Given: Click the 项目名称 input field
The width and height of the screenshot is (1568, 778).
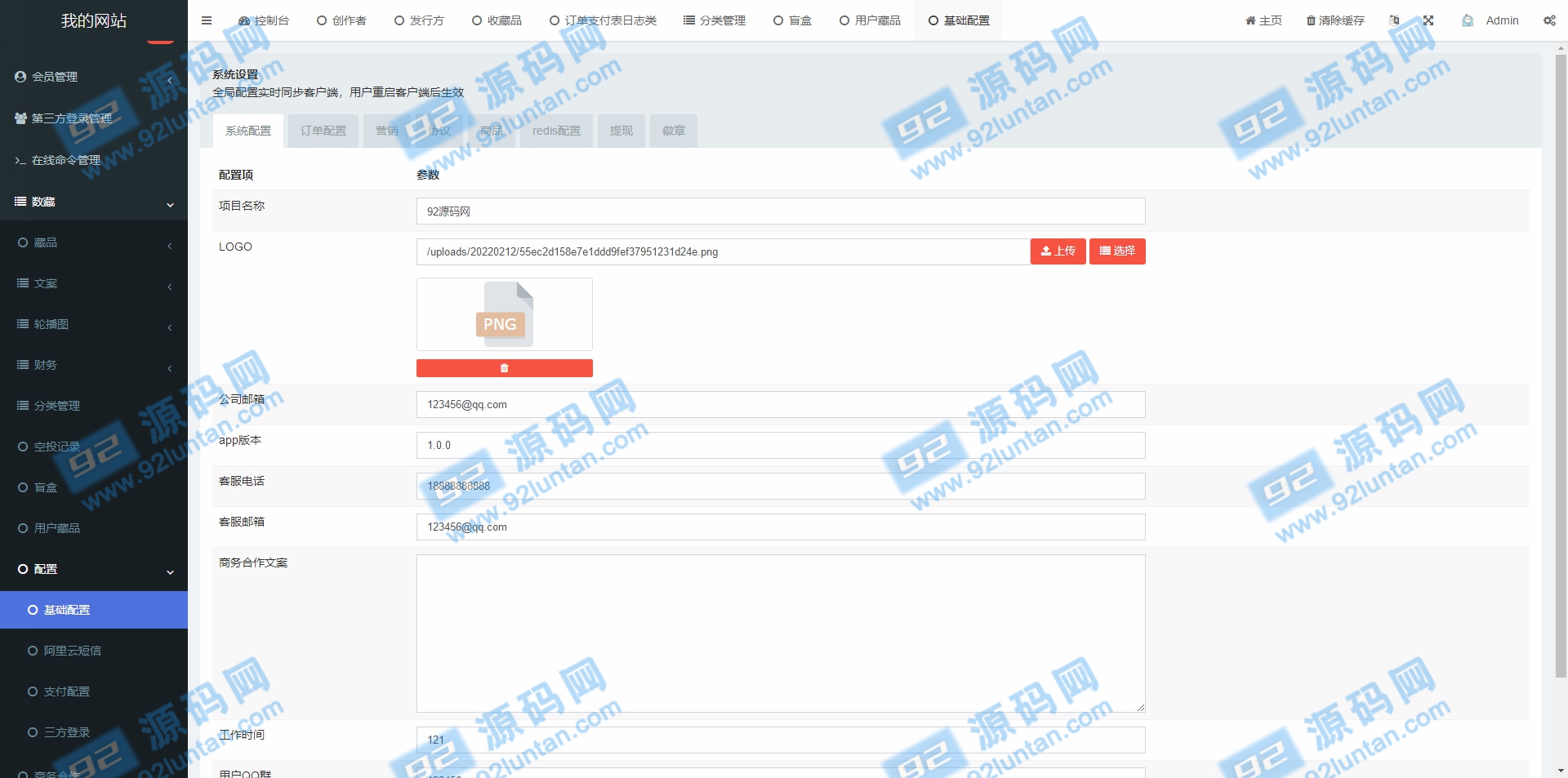Looking at the screenshot, I should [781, 211].
